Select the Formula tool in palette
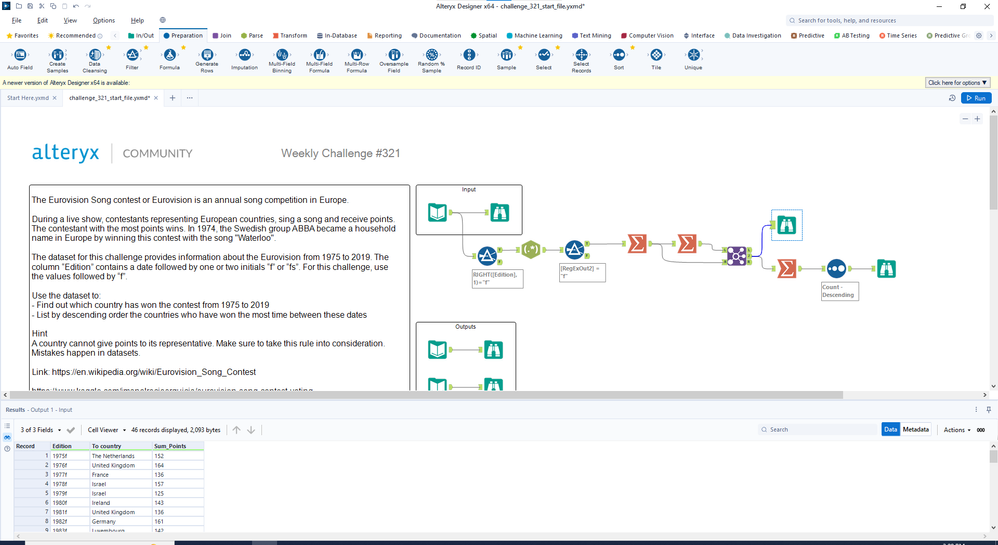Image resolution: width=998 pixels, height=545 pixels. tap(169, 59)
